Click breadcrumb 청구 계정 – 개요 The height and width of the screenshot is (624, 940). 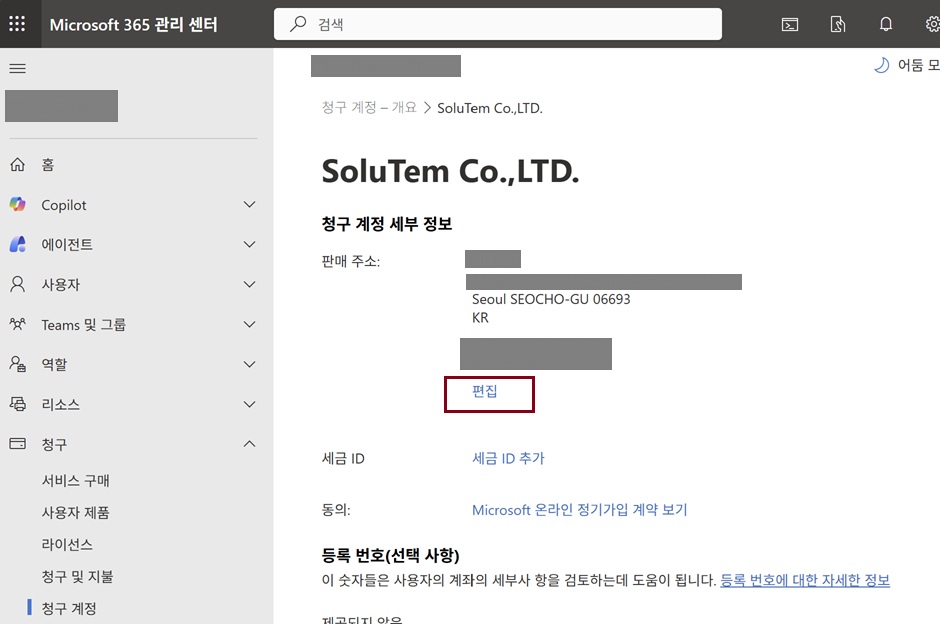tap(369, 108)
